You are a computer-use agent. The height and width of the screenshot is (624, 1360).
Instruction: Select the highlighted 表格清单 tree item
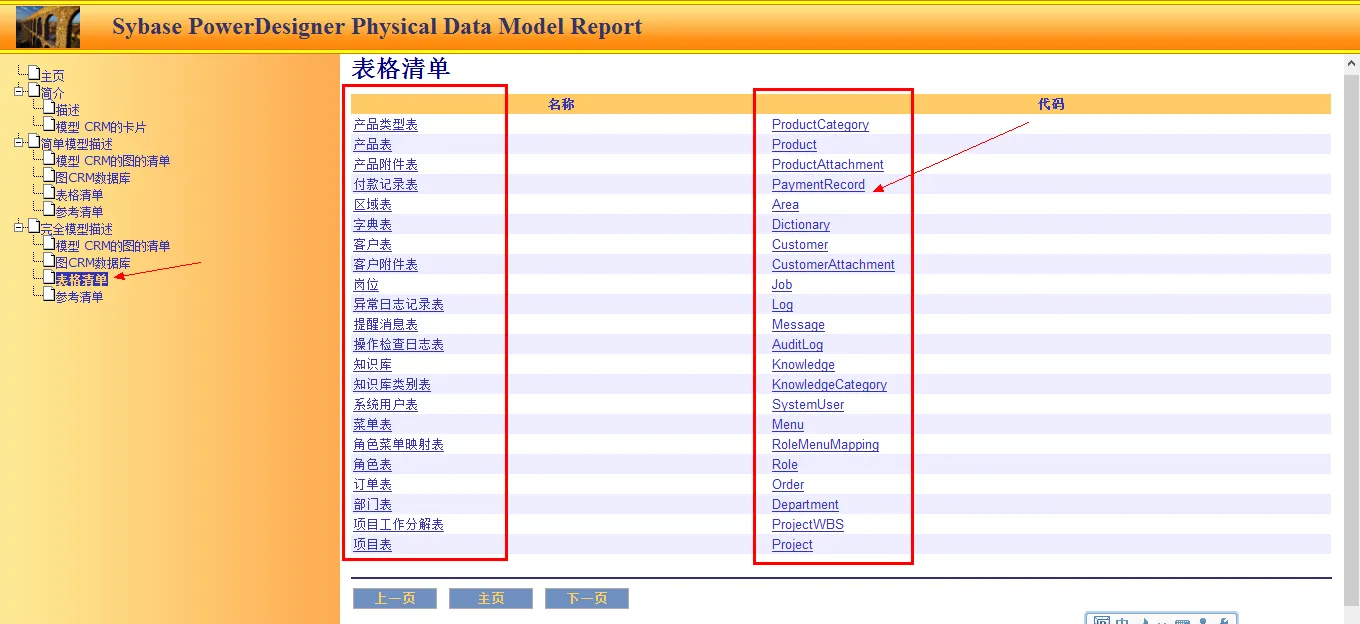point(82,280)
